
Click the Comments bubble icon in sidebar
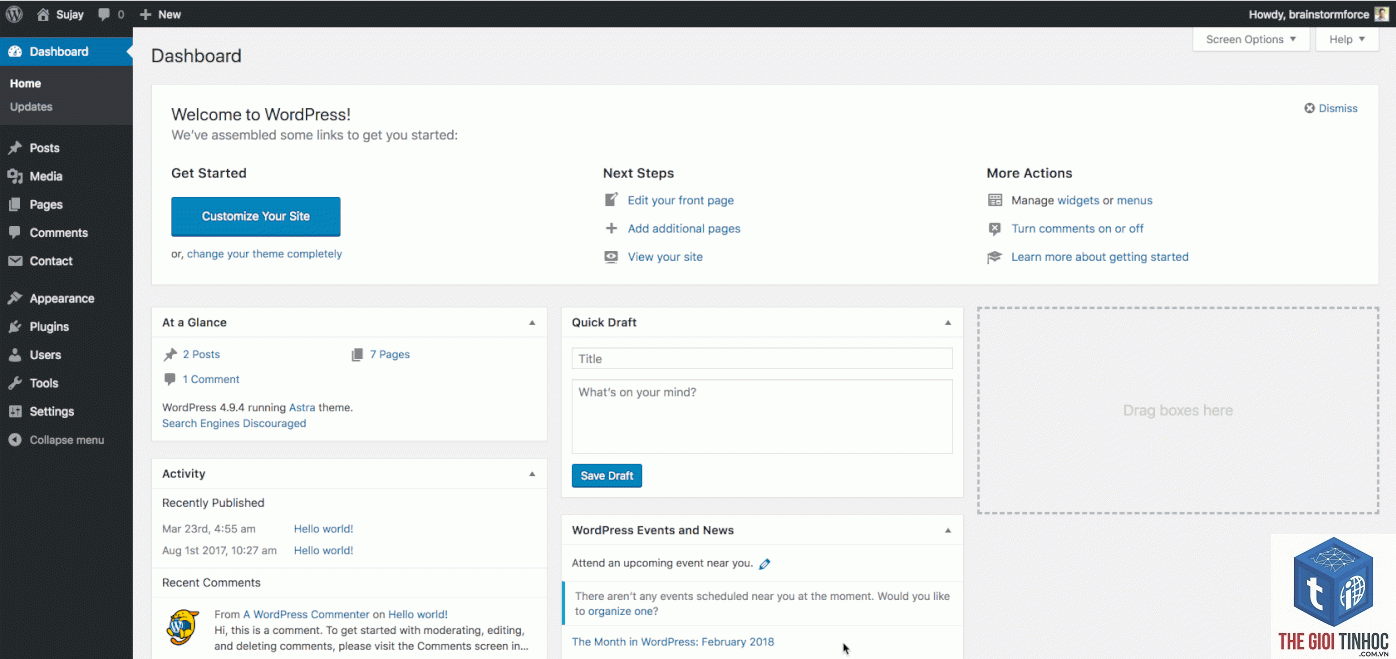click(x=15, y=233)
